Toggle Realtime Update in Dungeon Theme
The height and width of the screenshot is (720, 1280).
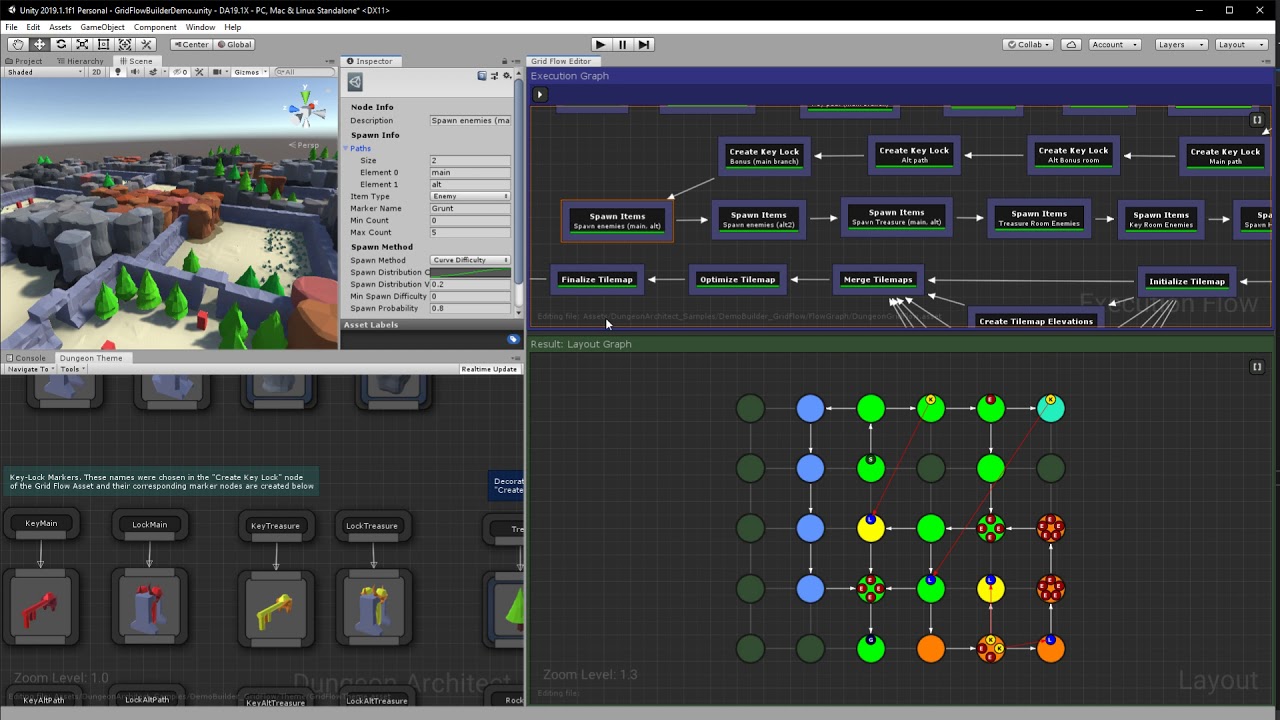click(489, 369)
